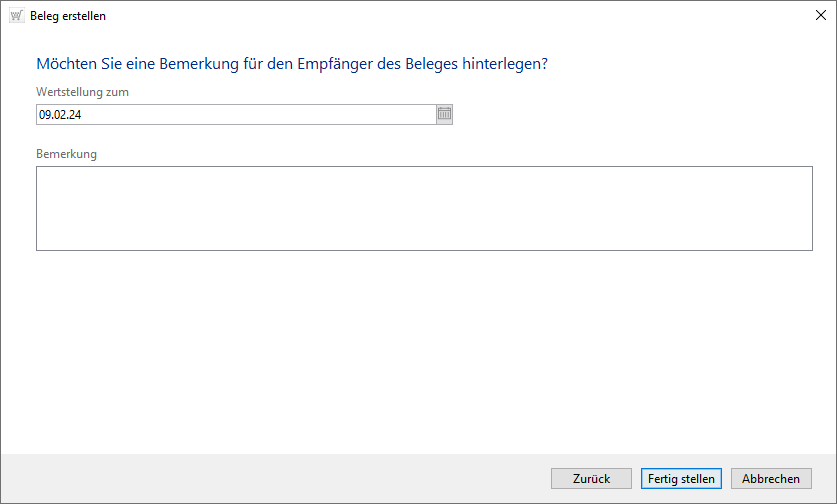Click the Wertstellung zum date field
The width and height of the screenshot is (837, 504).
coord(235,115)
